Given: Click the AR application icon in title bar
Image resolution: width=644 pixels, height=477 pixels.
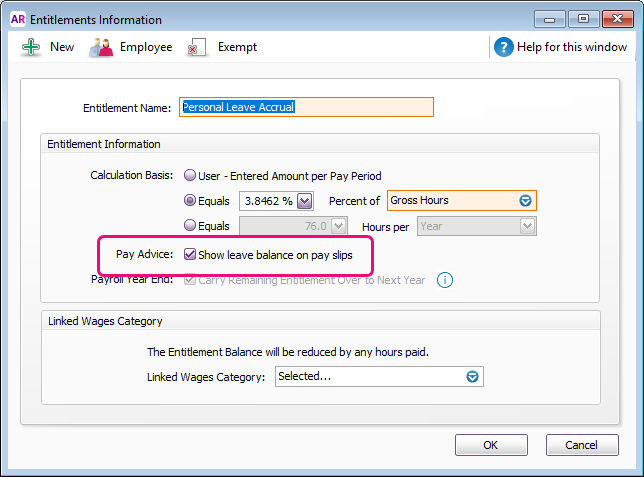Looking at the screenshot, I should coord(17,19).
